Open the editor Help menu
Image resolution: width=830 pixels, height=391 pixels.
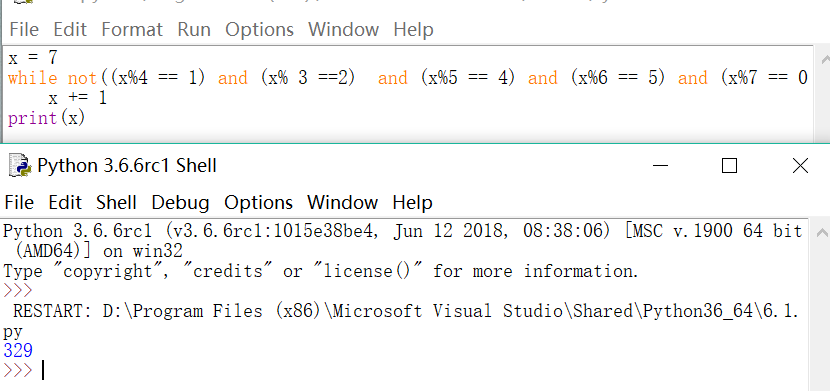pos(413,30)
